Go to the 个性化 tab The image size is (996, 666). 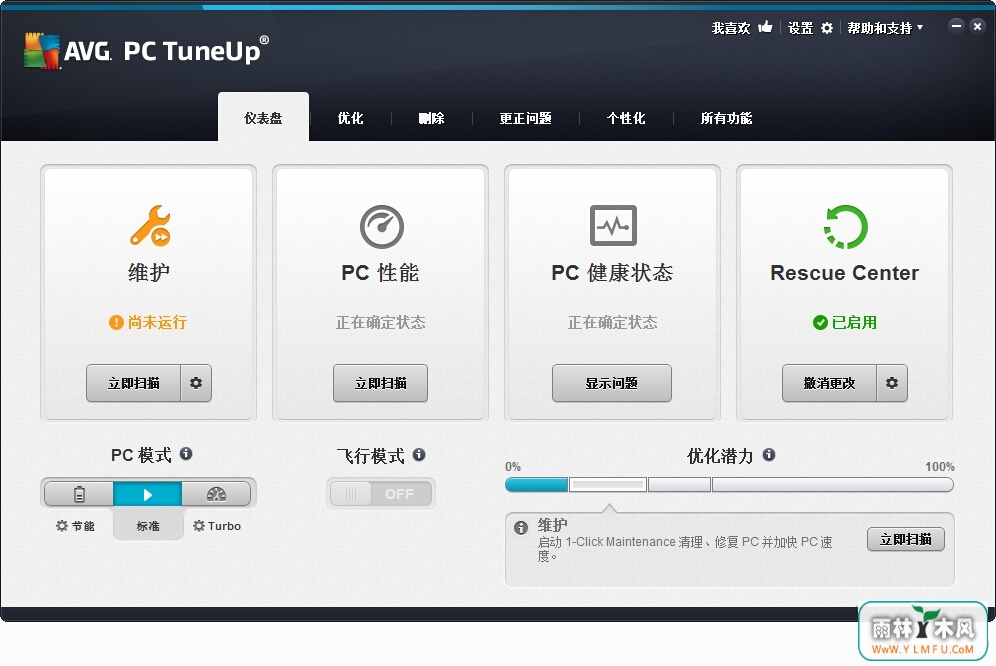[626, 118]
